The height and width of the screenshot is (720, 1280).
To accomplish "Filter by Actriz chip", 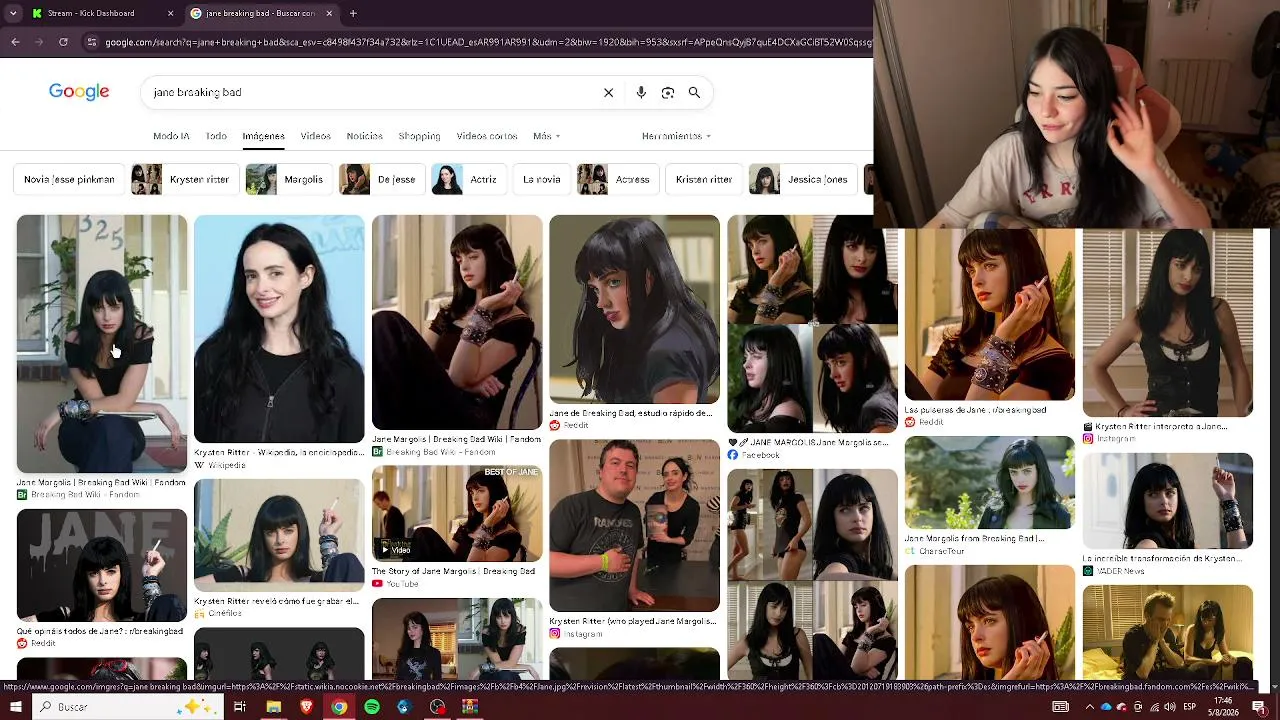I will [469, 180].
